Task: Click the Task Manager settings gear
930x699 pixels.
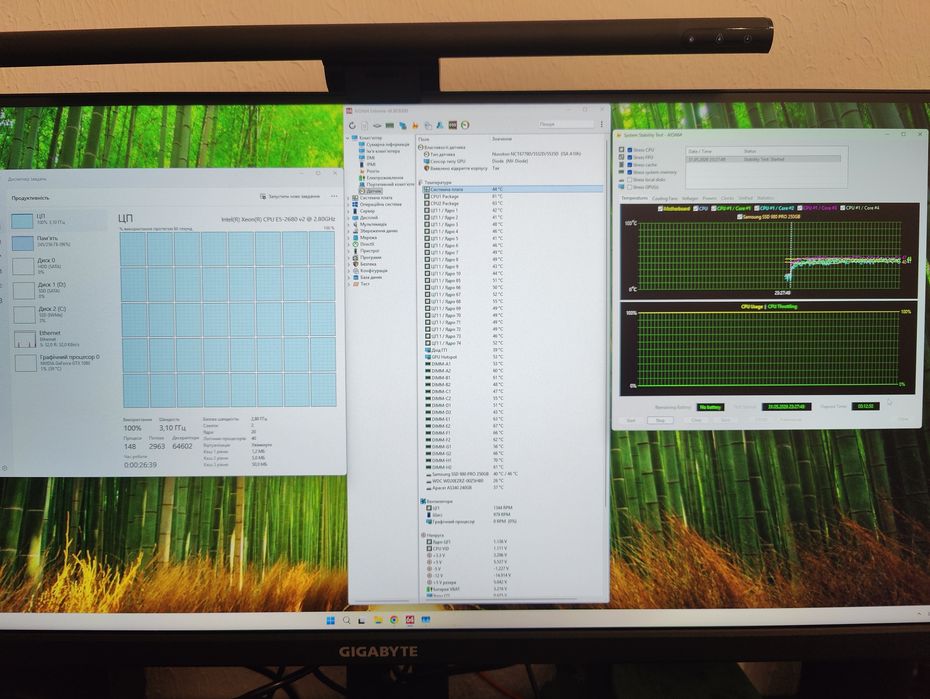Action: pos(5,468)
